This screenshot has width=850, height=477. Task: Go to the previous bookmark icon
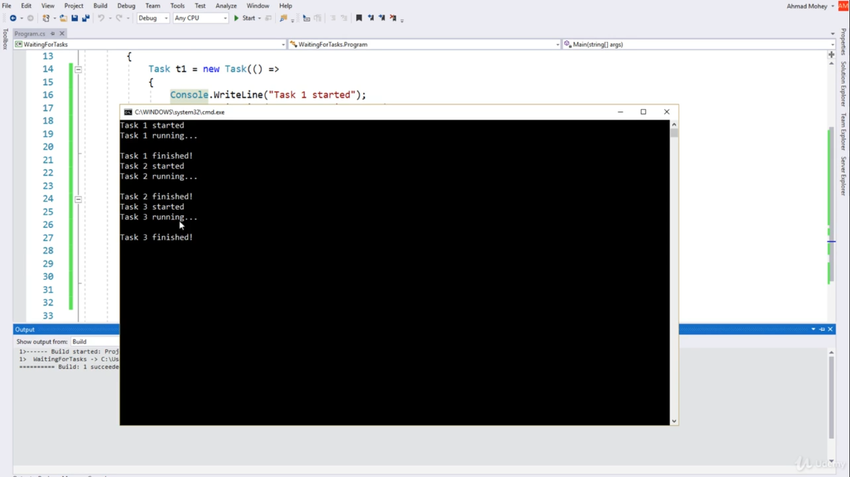pyautogui.click(x=371, y=18)
